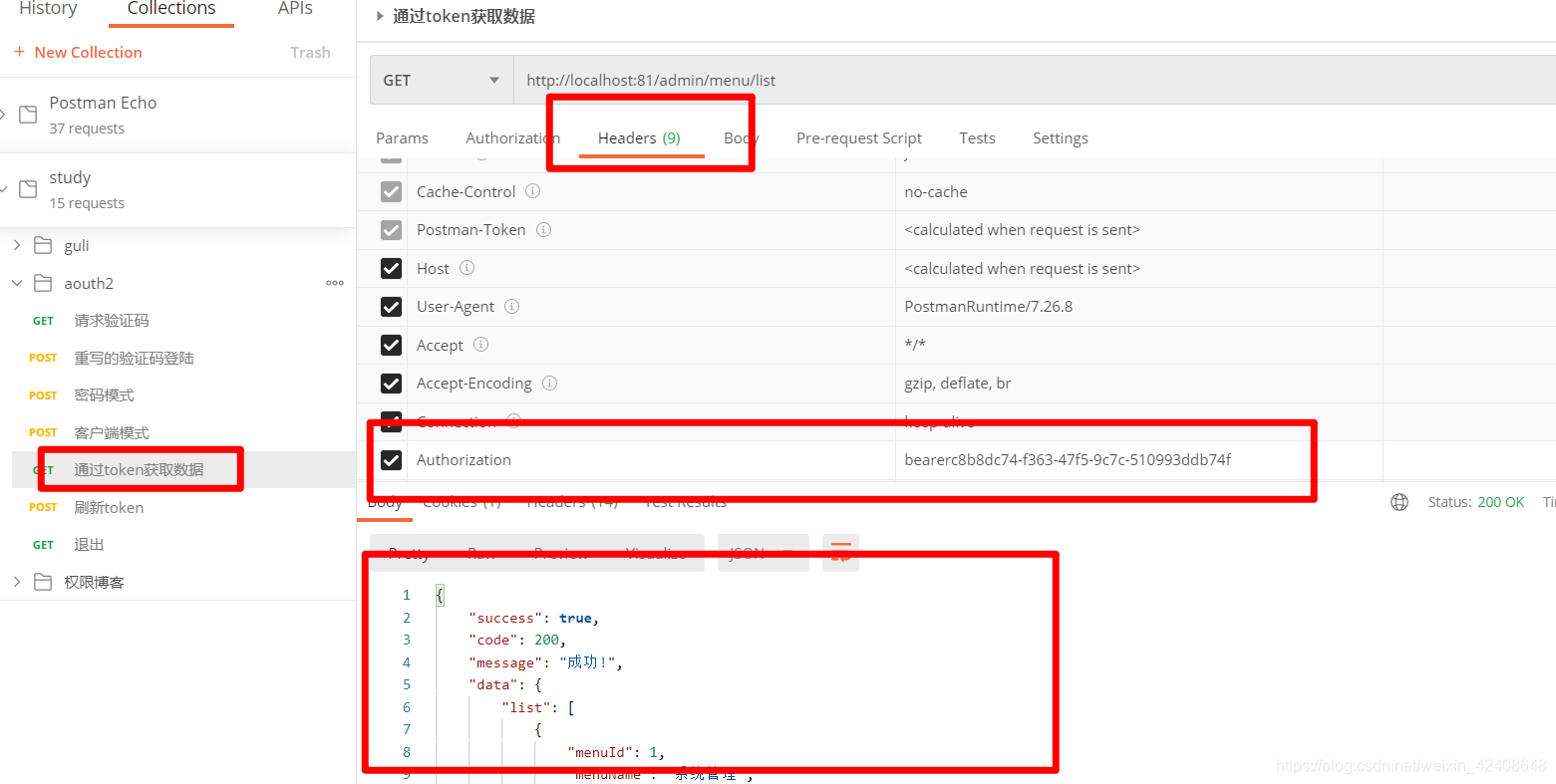Open the 客户端模式 POST request
The height and width of the screenshot is (784, 1556).
[112, 432]
